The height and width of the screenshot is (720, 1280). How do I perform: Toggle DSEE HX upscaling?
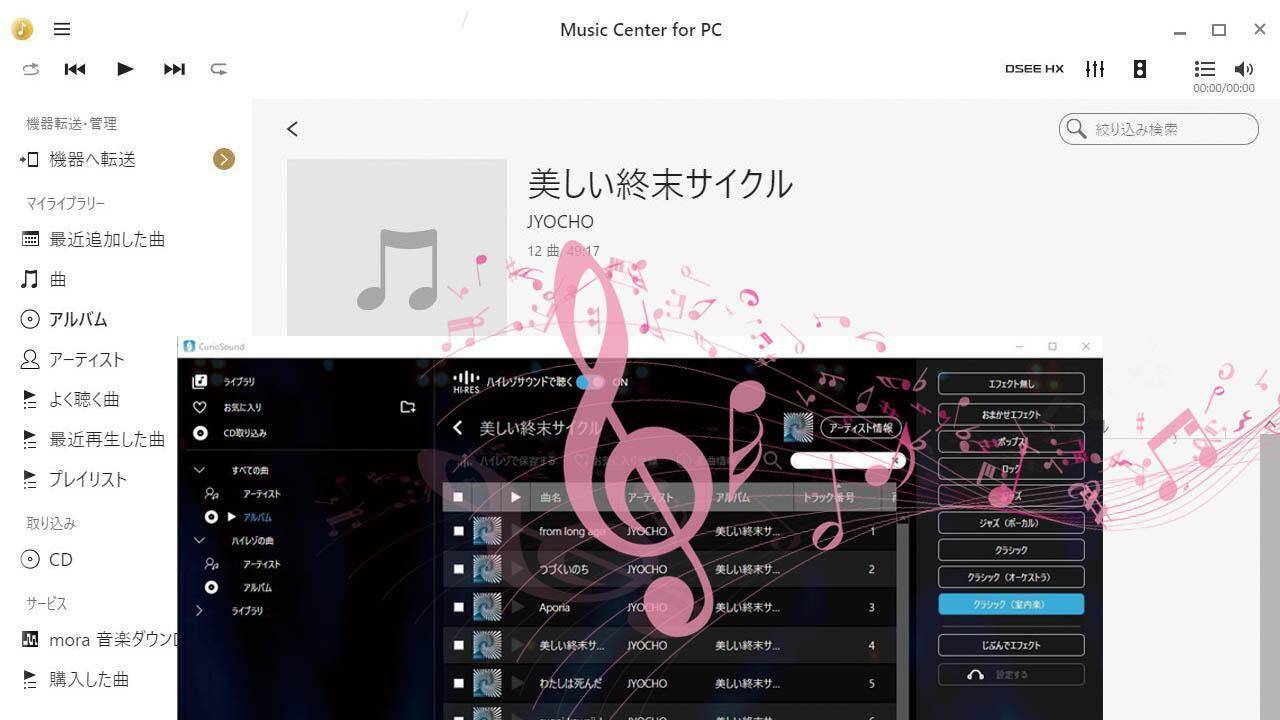coord(1034,69)
